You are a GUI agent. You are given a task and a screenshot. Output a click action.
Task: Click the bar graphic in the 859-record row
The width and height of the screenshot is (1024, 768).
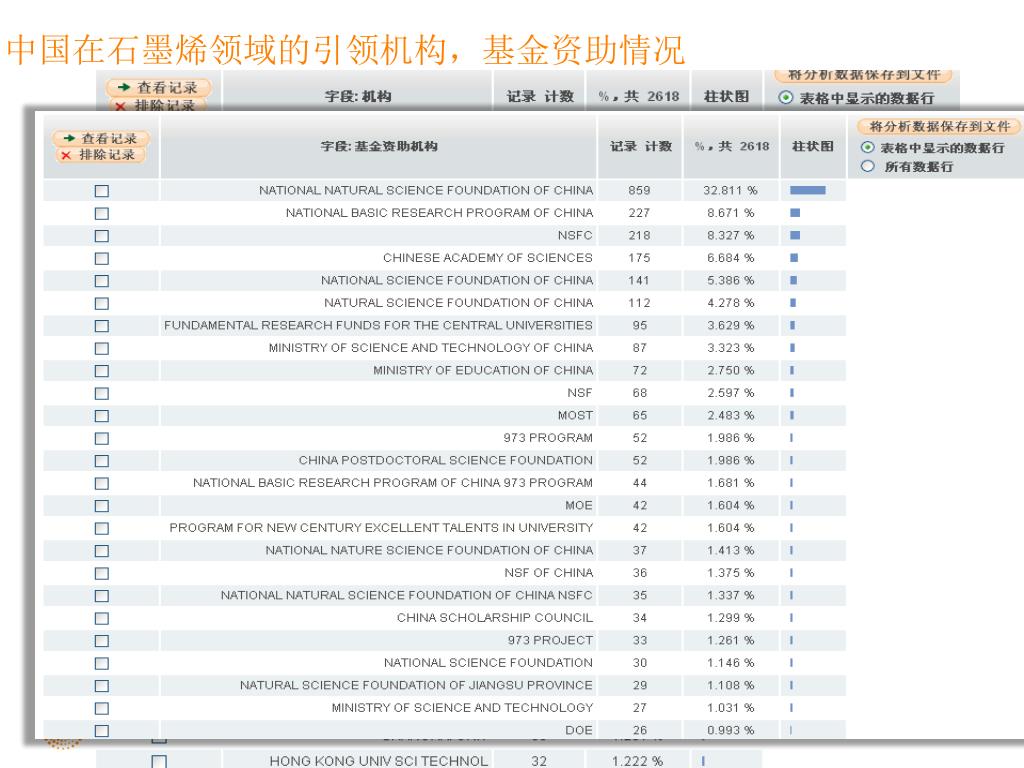[808, 191]
